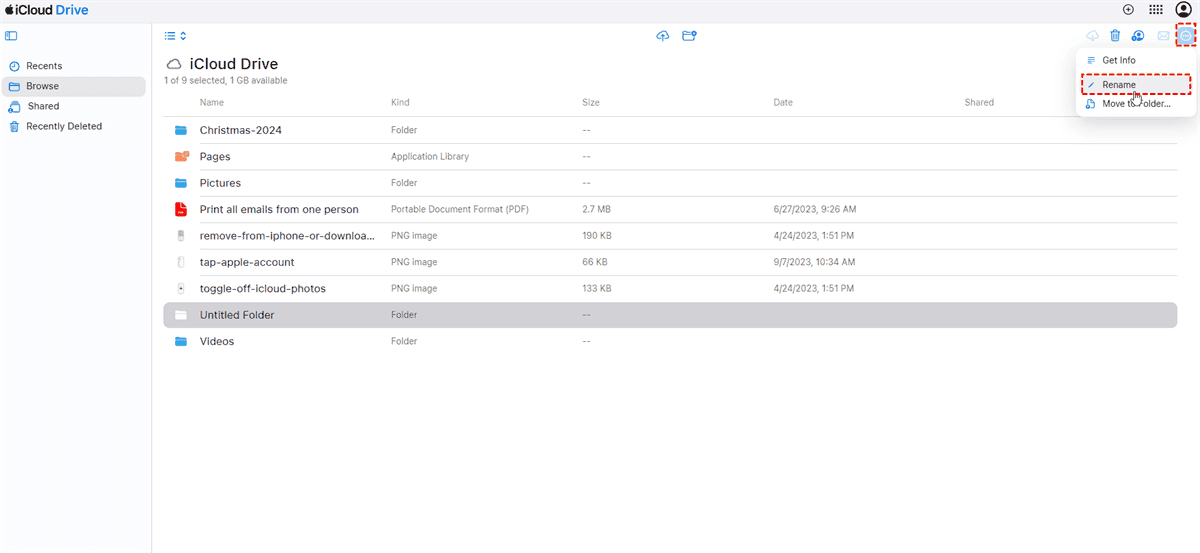The image size is (1200, 553).
Task: Choose Move to Folder option
Action: [x=1135, y=104]
